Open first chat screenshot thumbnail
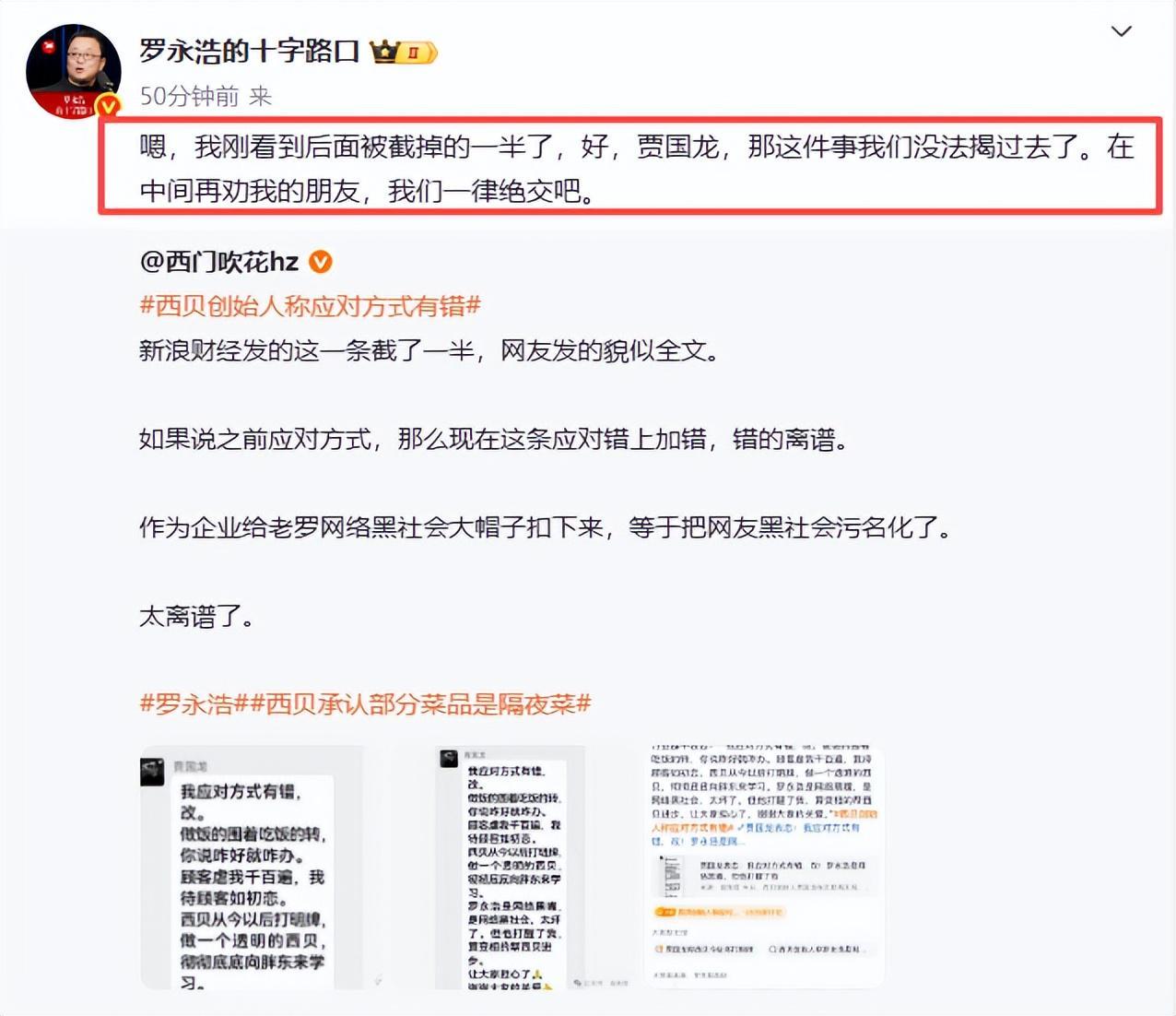This screenshot has width=1176, height=1016. coord(251,868)
